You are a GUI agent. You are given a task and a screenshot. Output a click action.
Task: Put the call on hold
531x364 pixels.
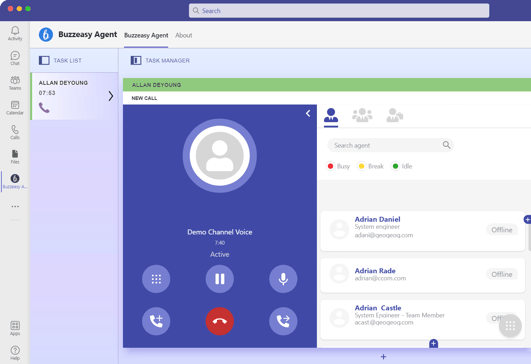point(220,279)
